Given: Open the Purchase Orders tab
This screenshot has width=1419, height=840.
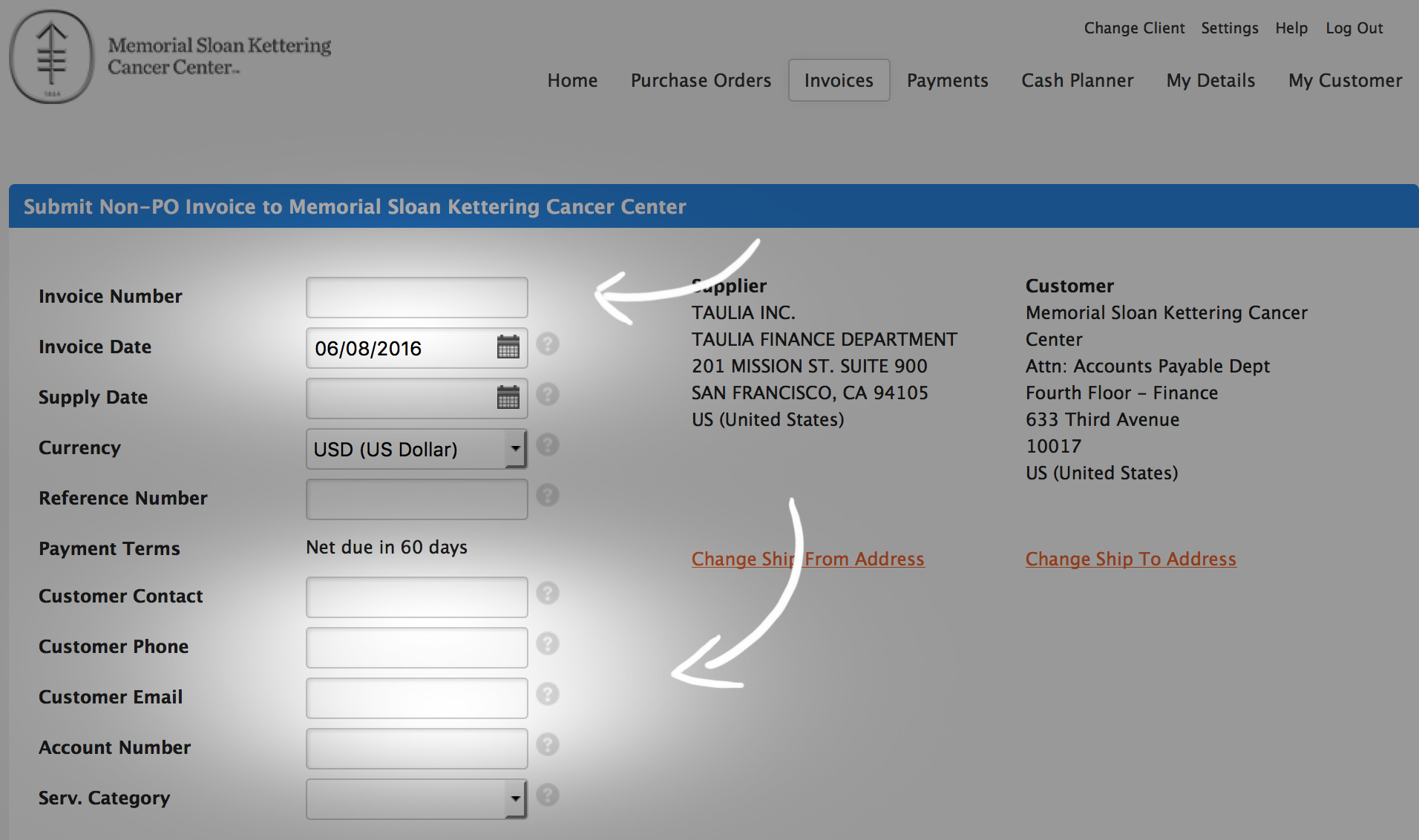Looking at the screenshot, I should pos(701,80).
